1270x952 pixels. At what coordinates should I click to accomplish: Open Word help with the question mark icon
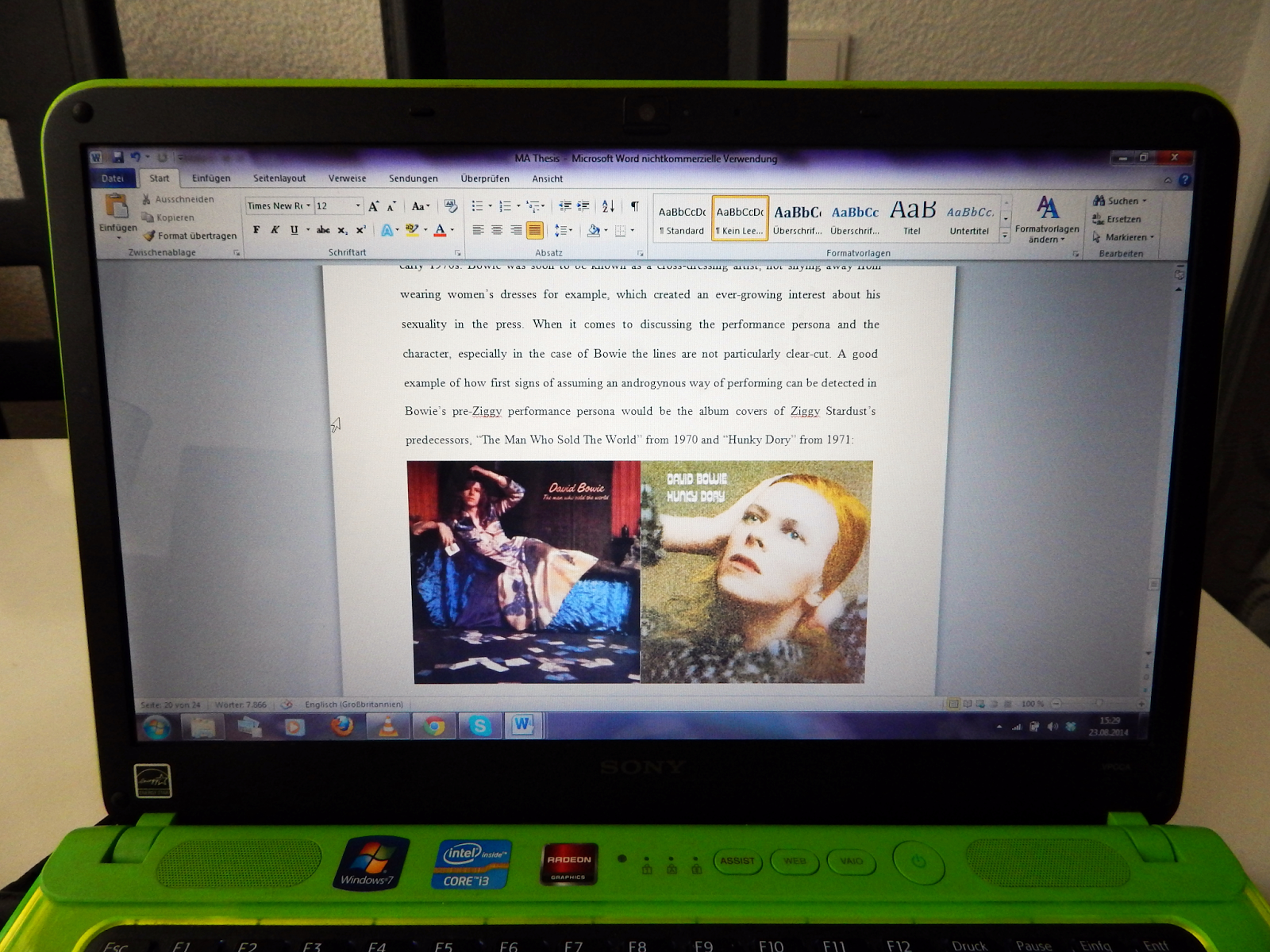[1184, 180]
